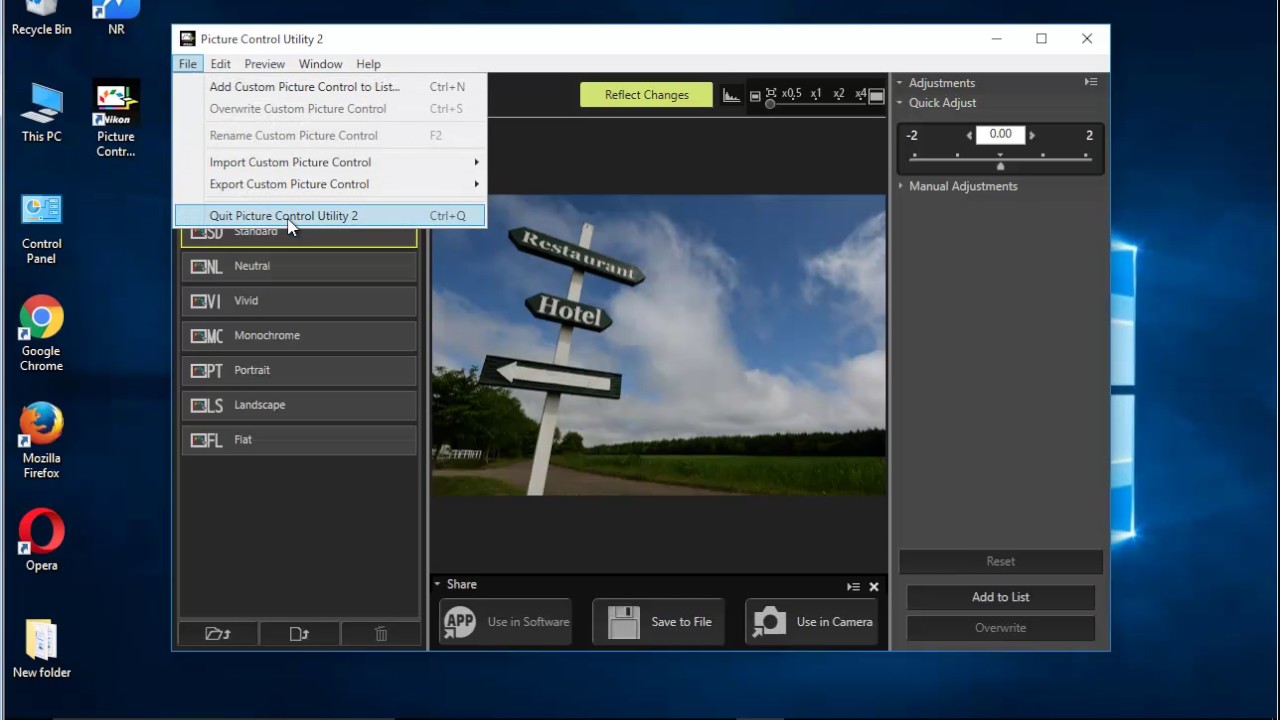
Task: Set preview zoom to x0.5
Action: tap(792, 93)
